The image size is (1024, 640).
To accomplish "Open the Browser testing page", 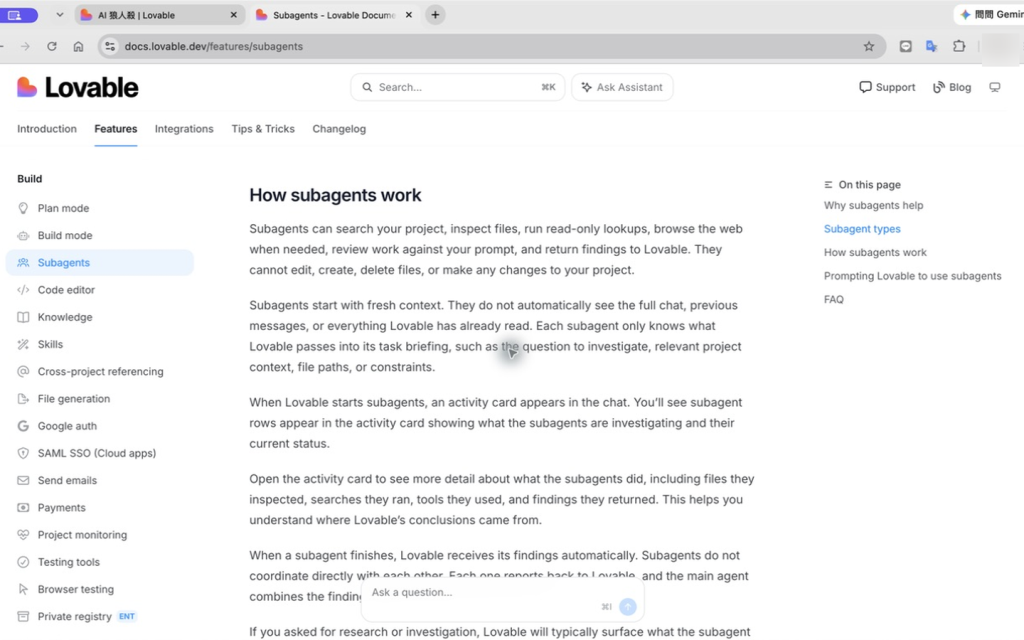I will (x=75, y=589).
